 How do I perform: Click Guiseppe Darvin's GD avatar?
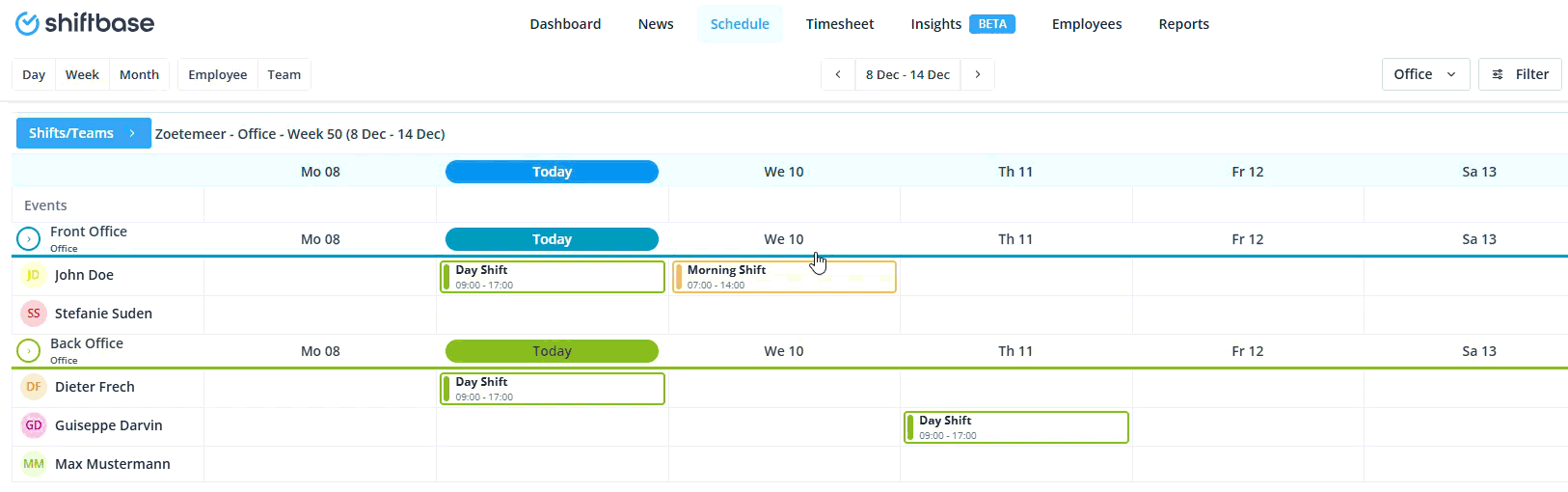pos(34,425)
